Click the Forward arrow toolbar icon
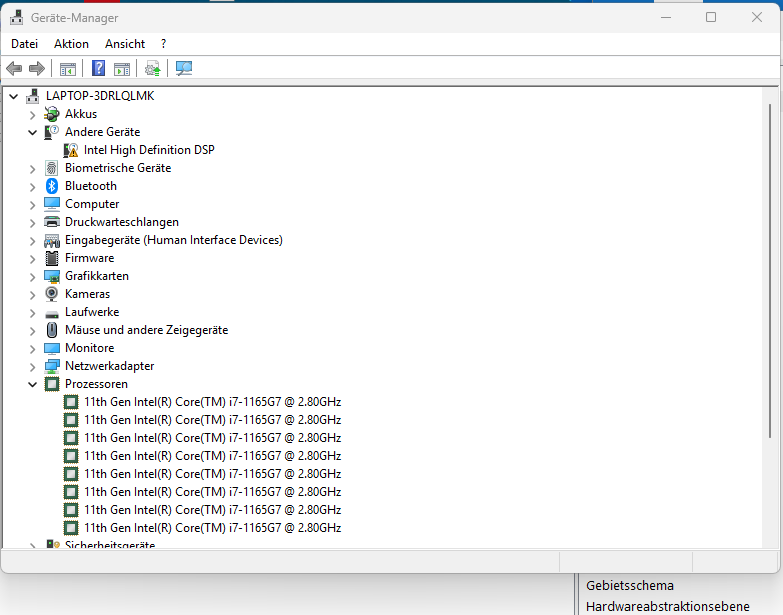 coord(37,68)
